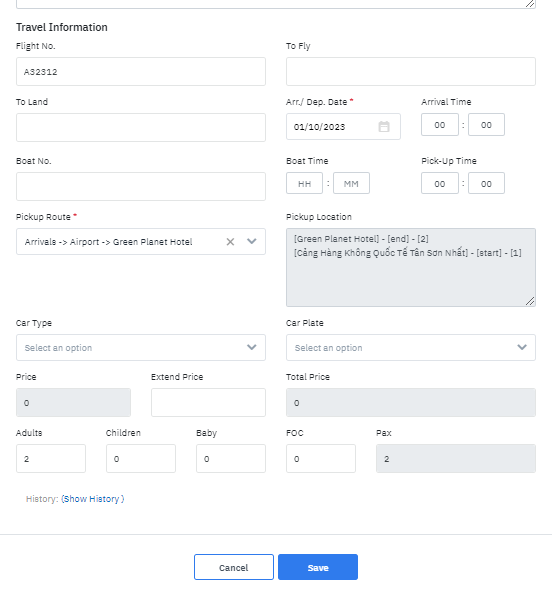Select the Boat Time MM box

tap(351, 183)
